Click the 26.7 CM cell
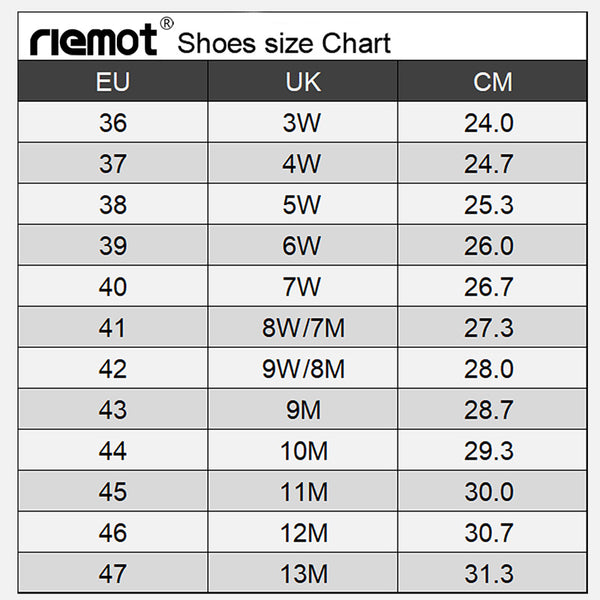The width and height of the screenshot is (600, 600). (x=489, y=286)
